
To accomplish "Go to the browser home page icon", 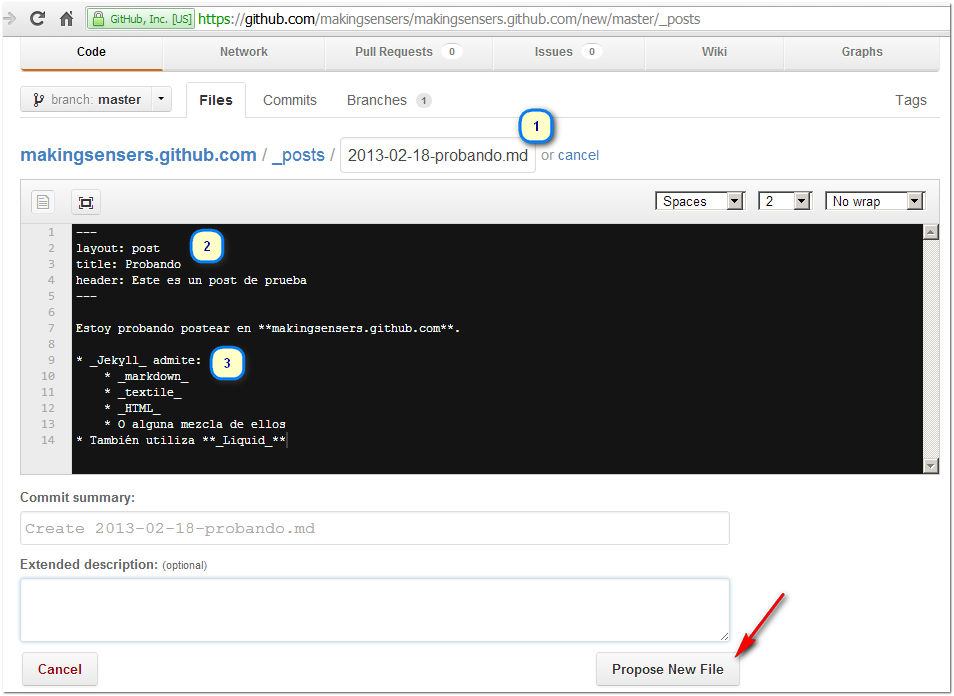I will [66, 19].
